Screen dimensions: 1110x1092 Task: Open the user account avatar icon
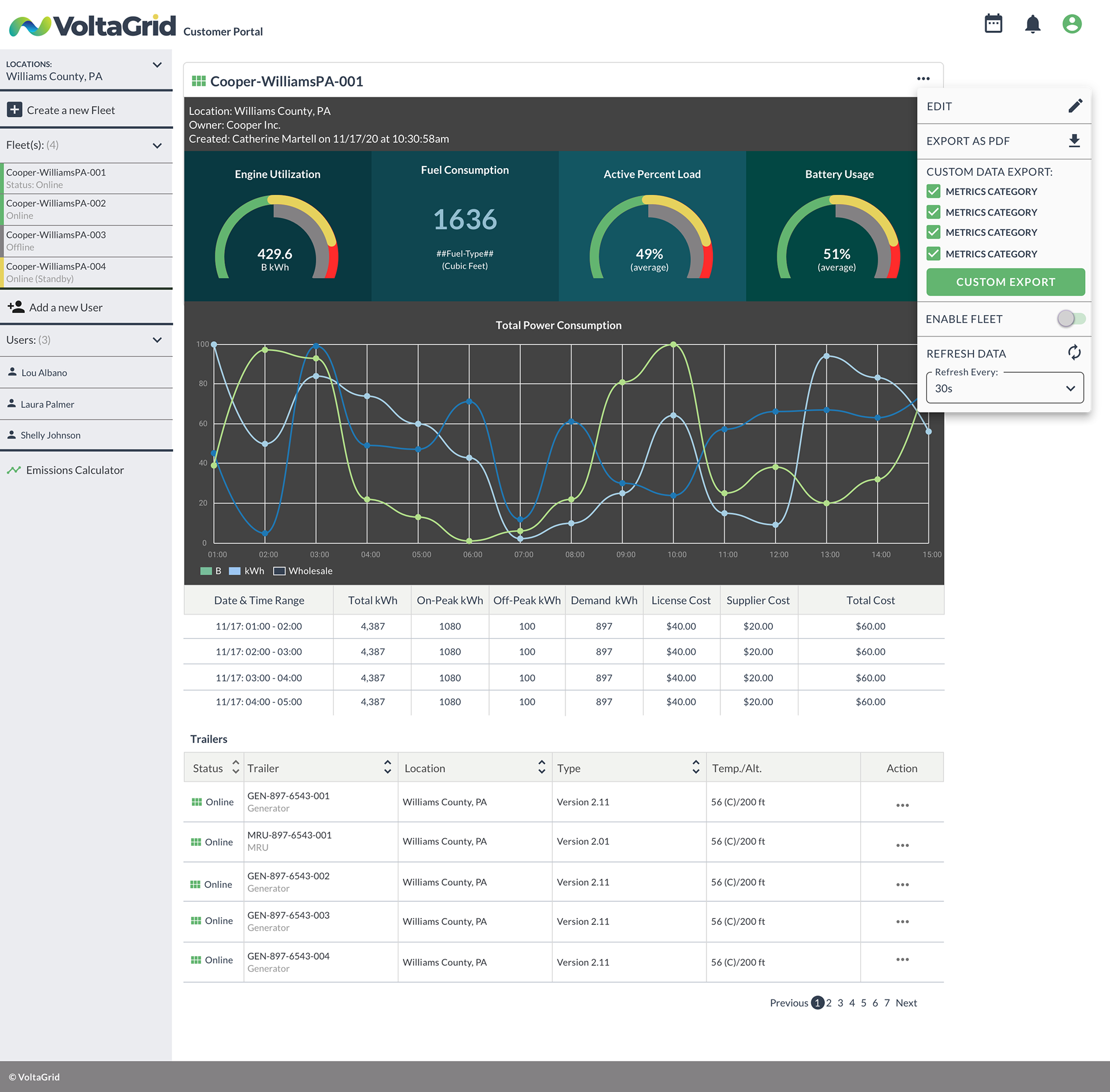click(1072, 24)
